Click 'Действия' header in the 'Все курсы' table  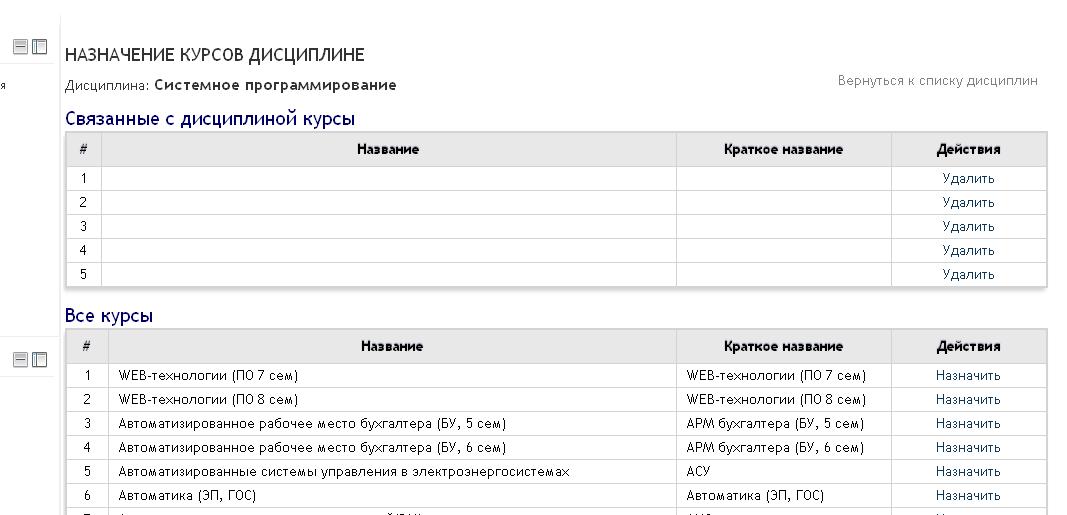[x=968, y=346]
